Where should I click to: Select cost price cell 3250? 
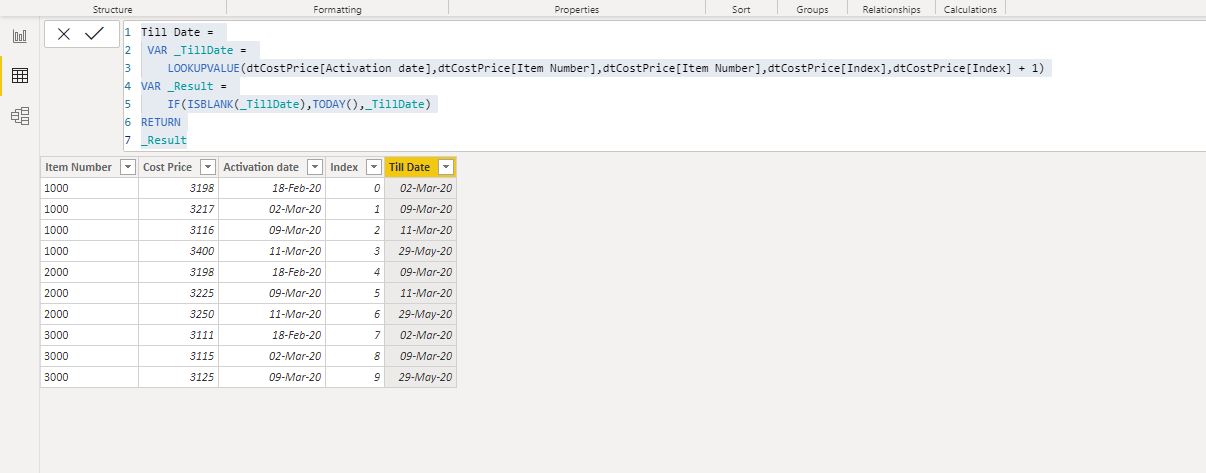[178, 314]
